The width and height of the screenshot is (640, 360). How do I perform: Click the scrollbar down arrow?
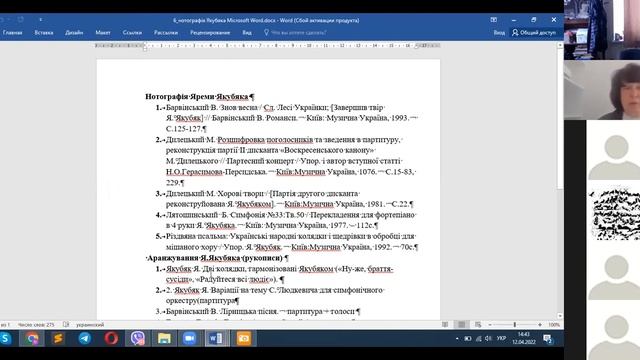(560, 316)
